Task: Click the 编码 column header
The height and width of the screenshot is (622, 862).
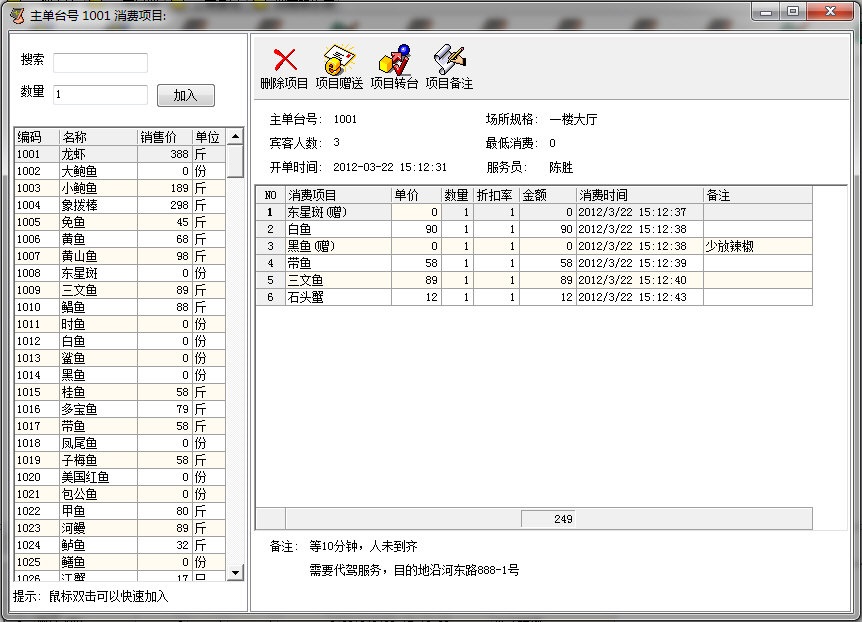Action: click(36, 137)
